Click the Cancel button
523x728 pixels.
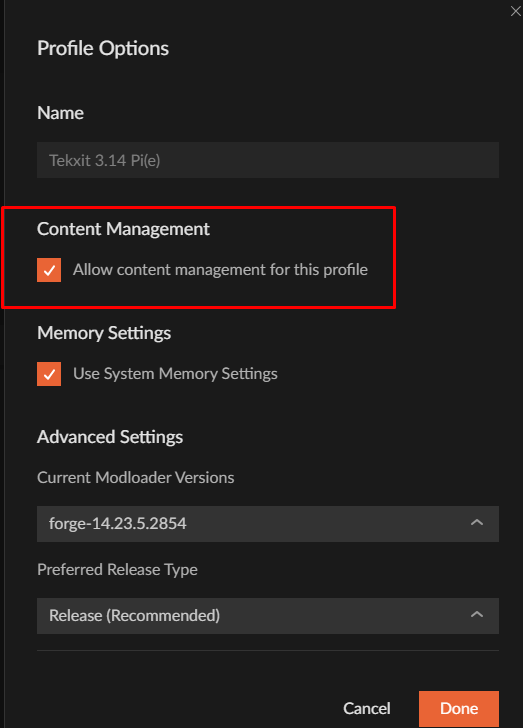(x=367, y=708)
